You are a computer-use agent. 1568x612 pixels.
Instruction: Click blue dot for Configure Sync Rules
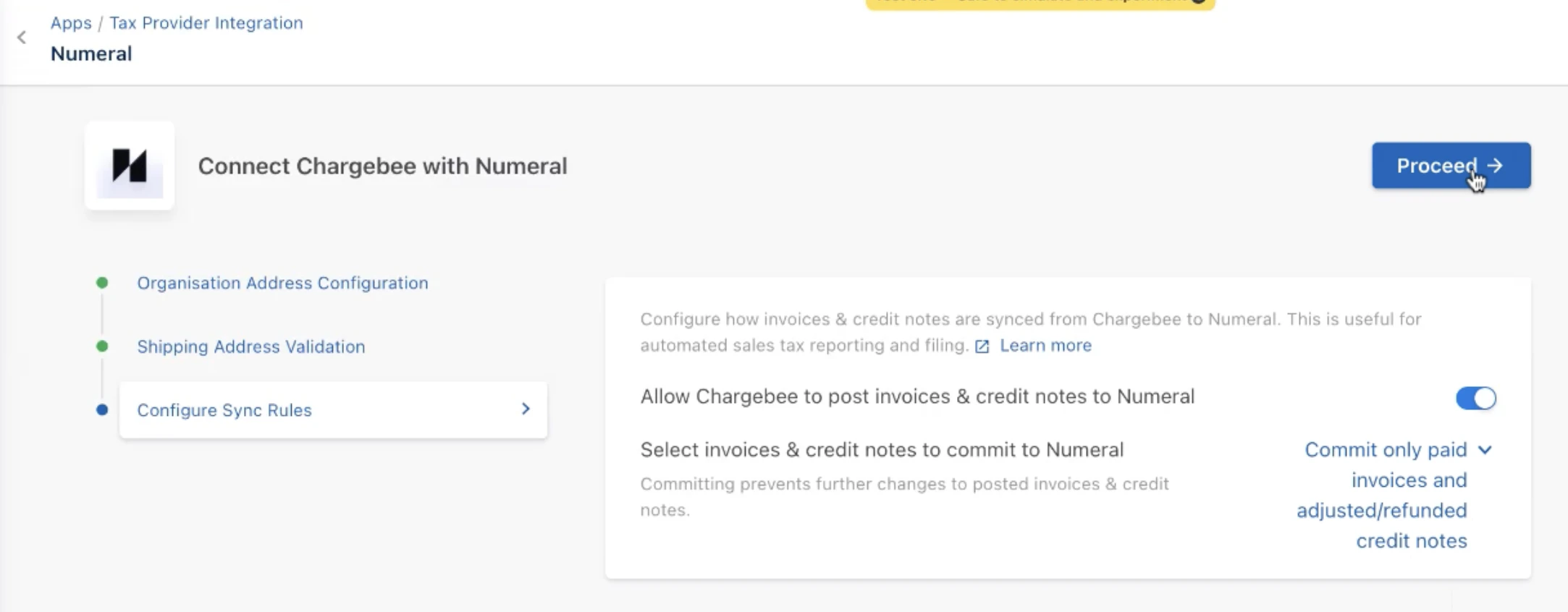(102, 409)
